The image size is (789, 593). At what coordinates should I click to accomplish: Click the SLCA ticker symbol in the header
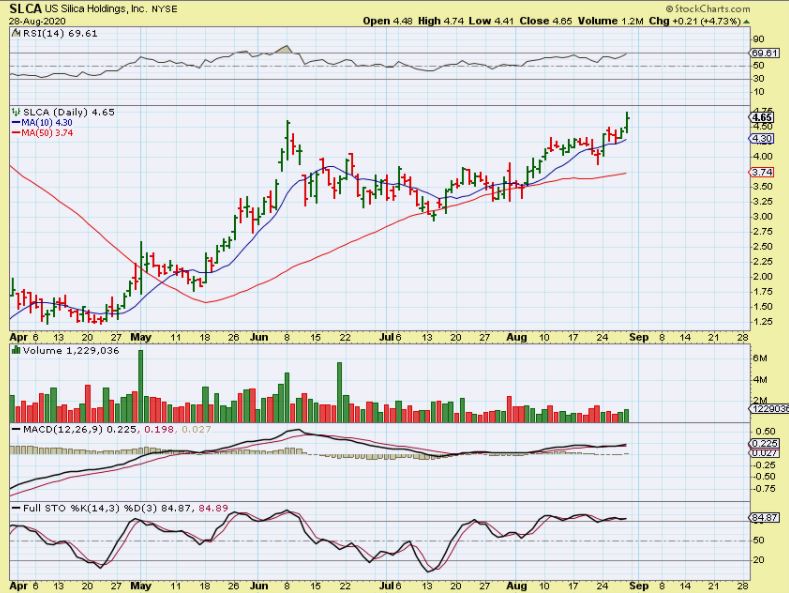coord(26,8)
